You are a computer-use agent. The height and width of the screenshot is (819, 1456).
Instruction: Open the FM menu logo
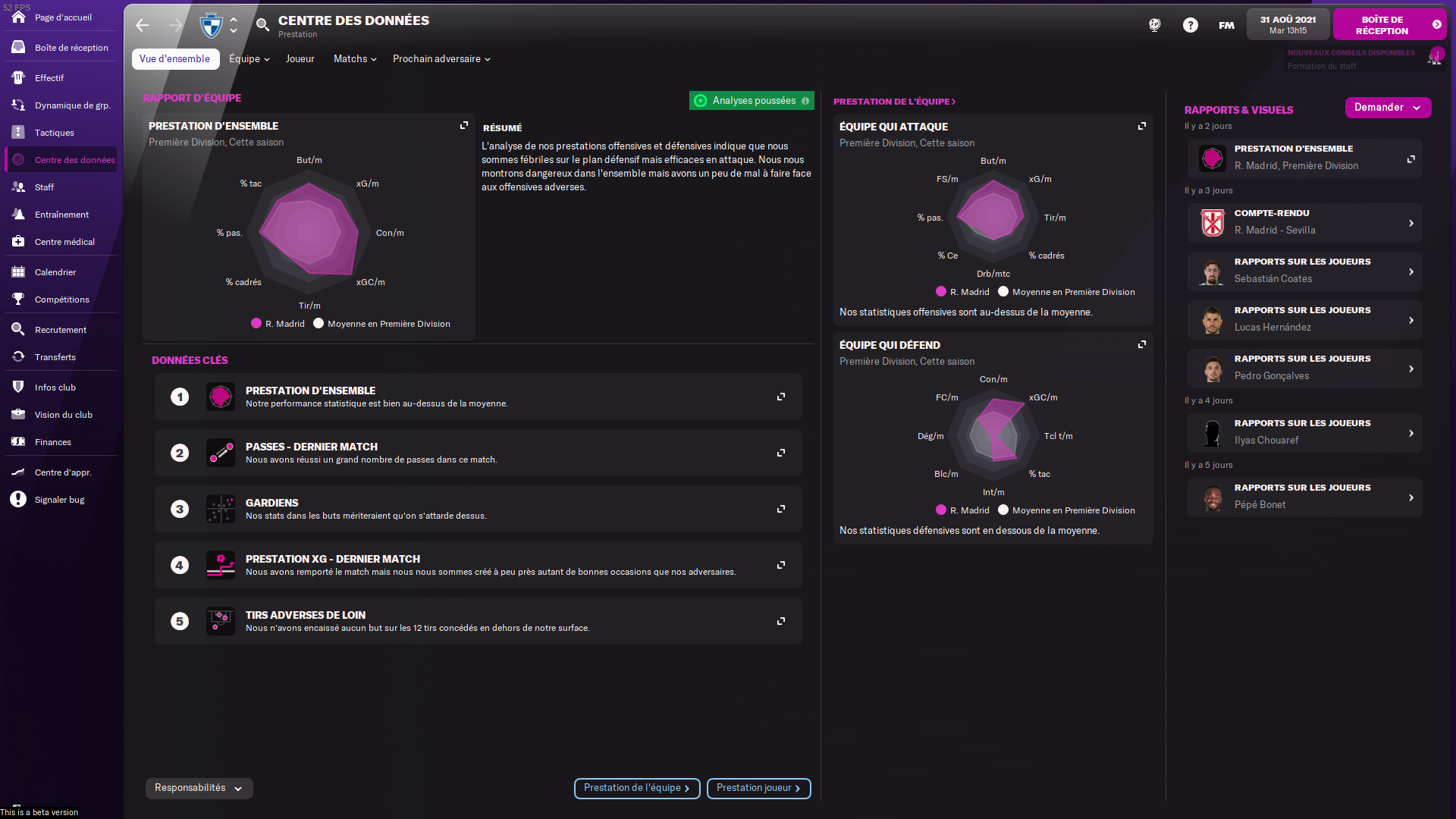1226,25
